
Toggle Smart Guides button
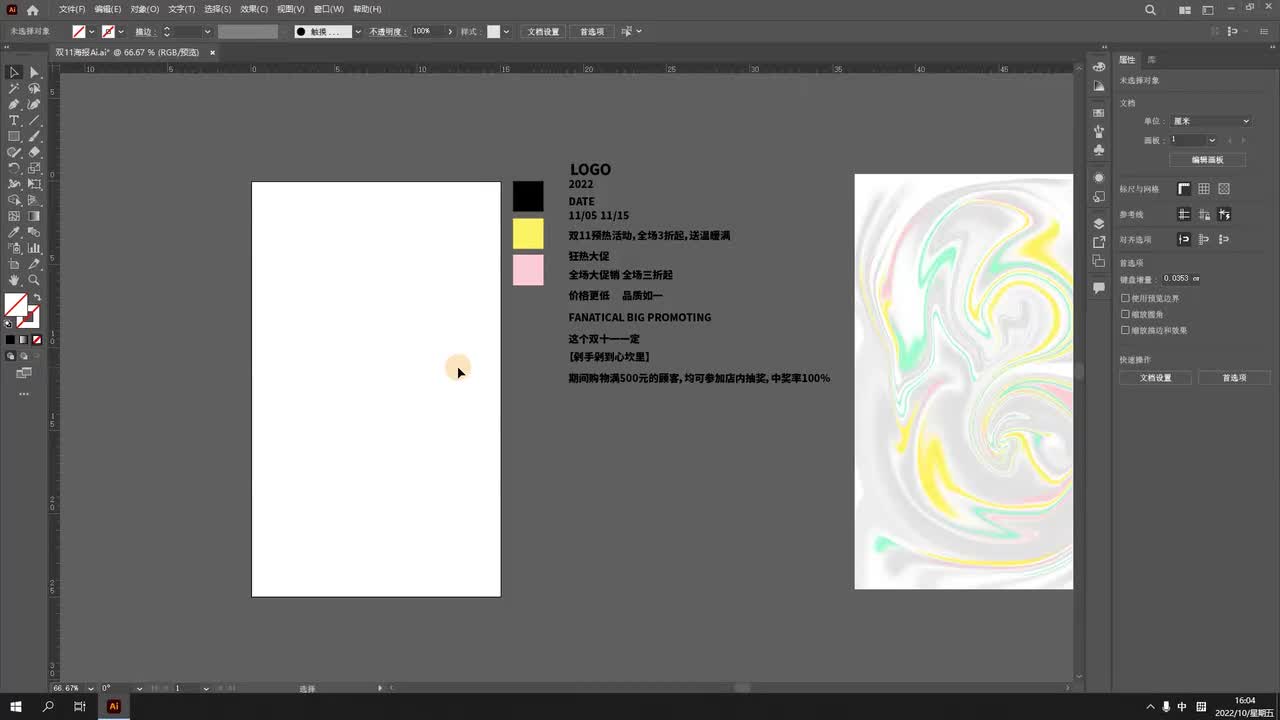(x=1224, y=214)
